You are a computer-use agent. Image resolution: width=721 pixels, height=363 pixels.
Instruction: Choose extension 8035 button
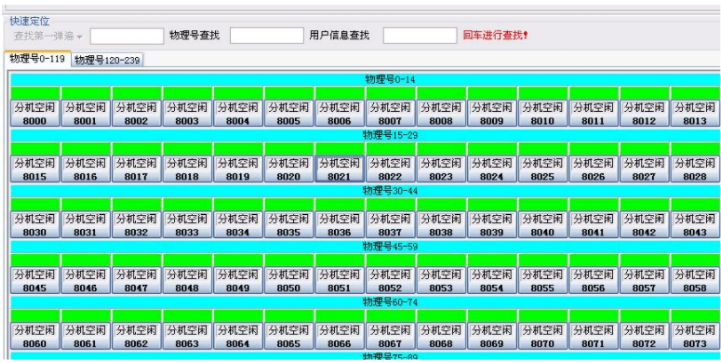point(289,225)
